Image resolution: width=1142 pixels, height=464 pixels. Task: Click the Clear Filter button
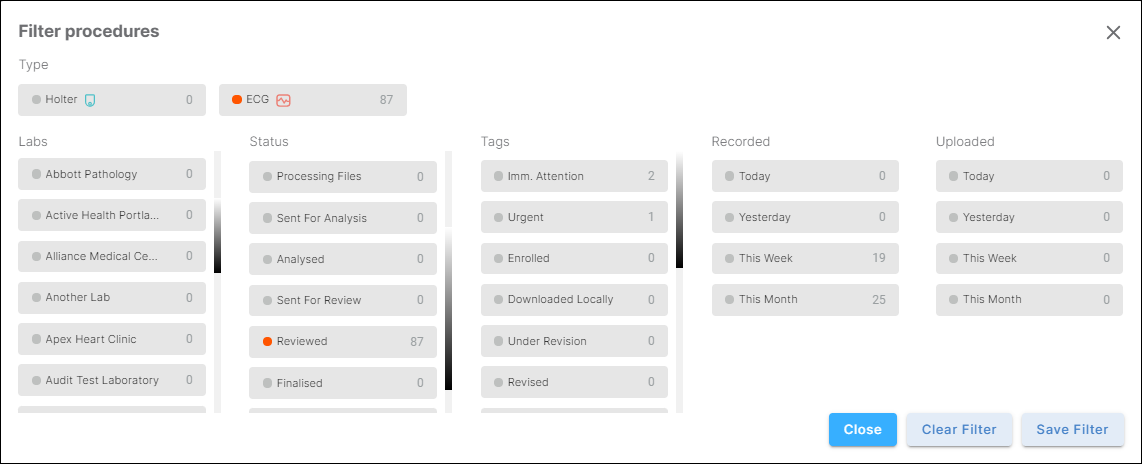click(x=959, y=430)
